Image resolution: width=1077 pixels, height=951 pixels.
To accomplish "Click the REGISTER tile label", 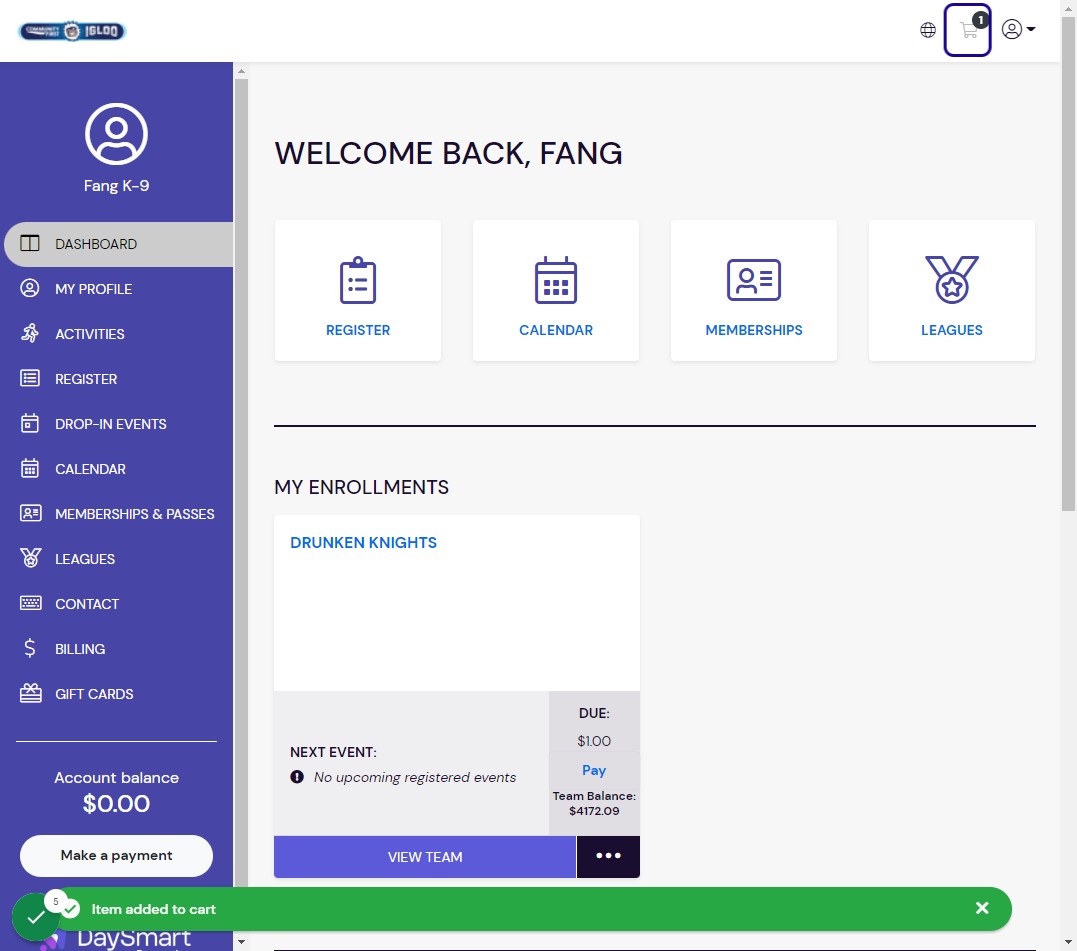I will click(358, 330).
